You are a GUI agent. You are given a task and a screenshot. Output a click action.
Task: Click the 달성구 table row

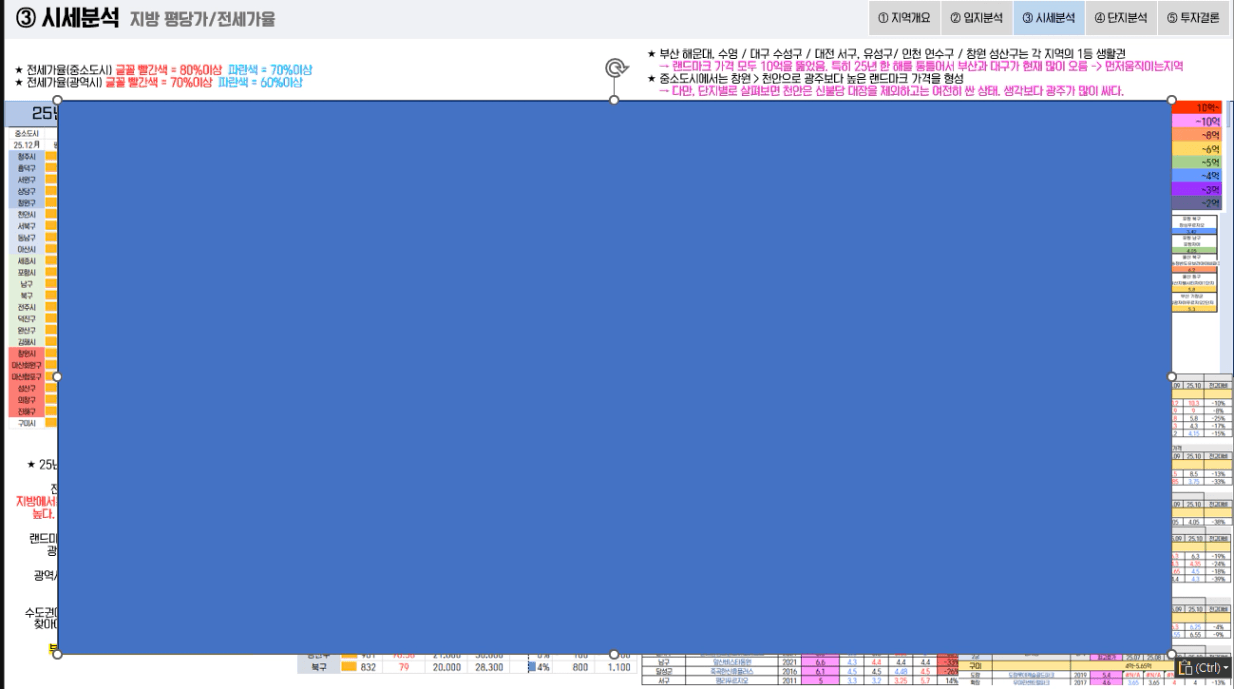click(x=800, y=672)
